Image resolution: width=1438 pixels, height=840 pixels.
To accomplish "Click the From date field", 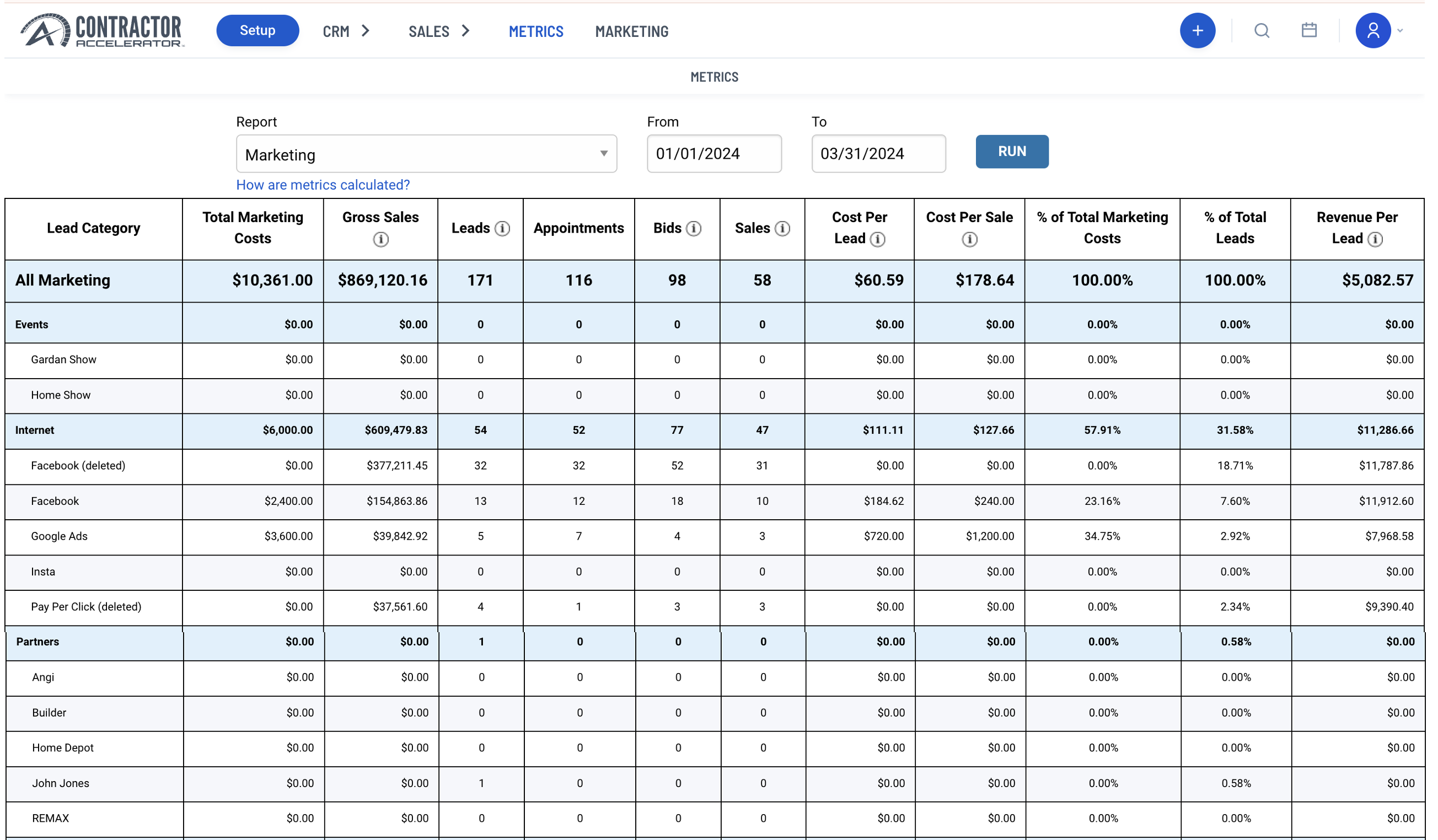I will click(714, 153).
